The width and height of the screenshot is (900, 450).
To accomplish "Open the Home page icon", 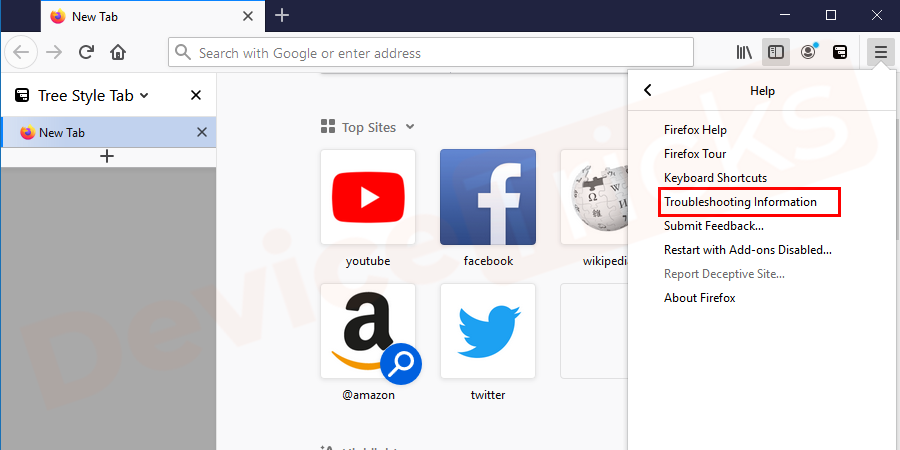I will click(118, 53).
